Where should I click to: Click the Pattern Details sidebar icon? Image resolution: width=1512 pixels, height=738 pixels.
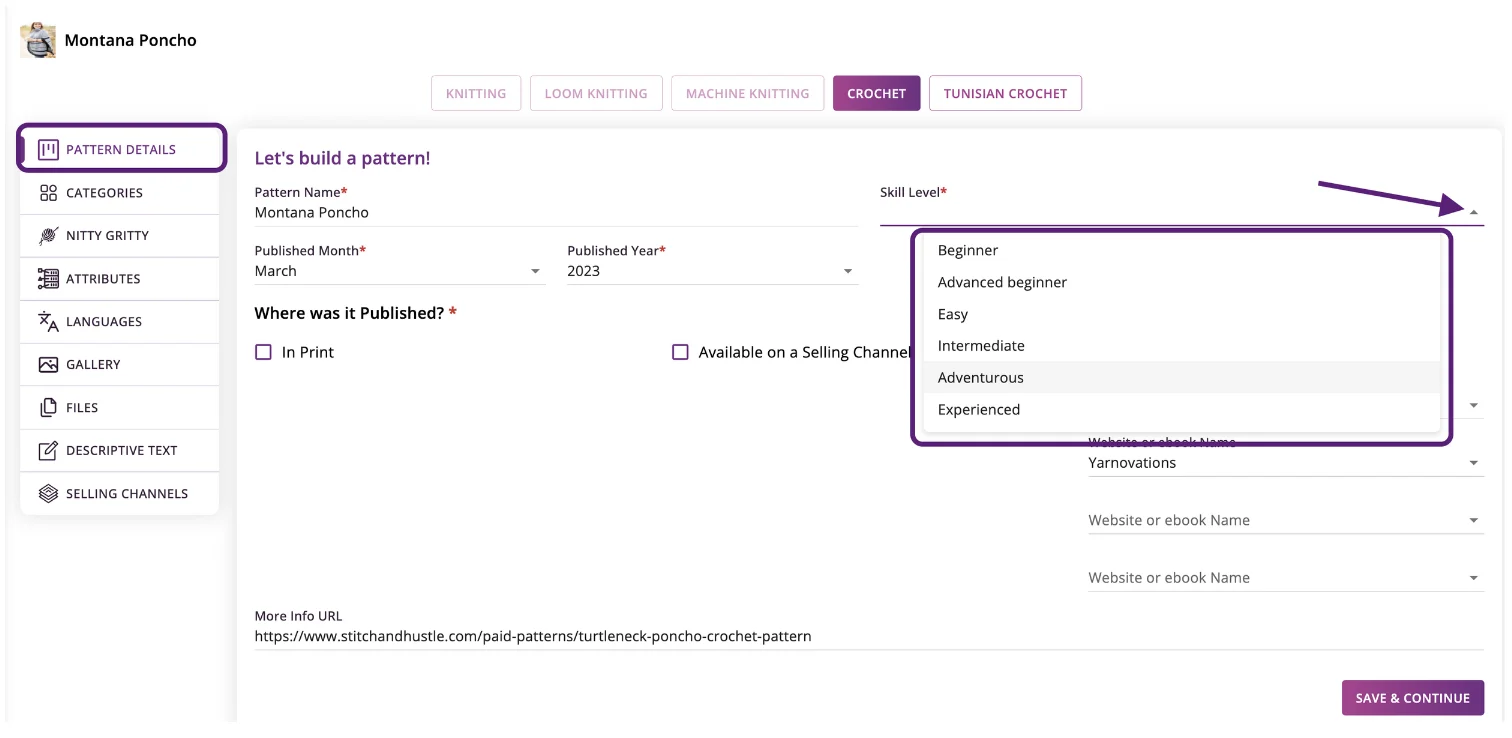48,150
